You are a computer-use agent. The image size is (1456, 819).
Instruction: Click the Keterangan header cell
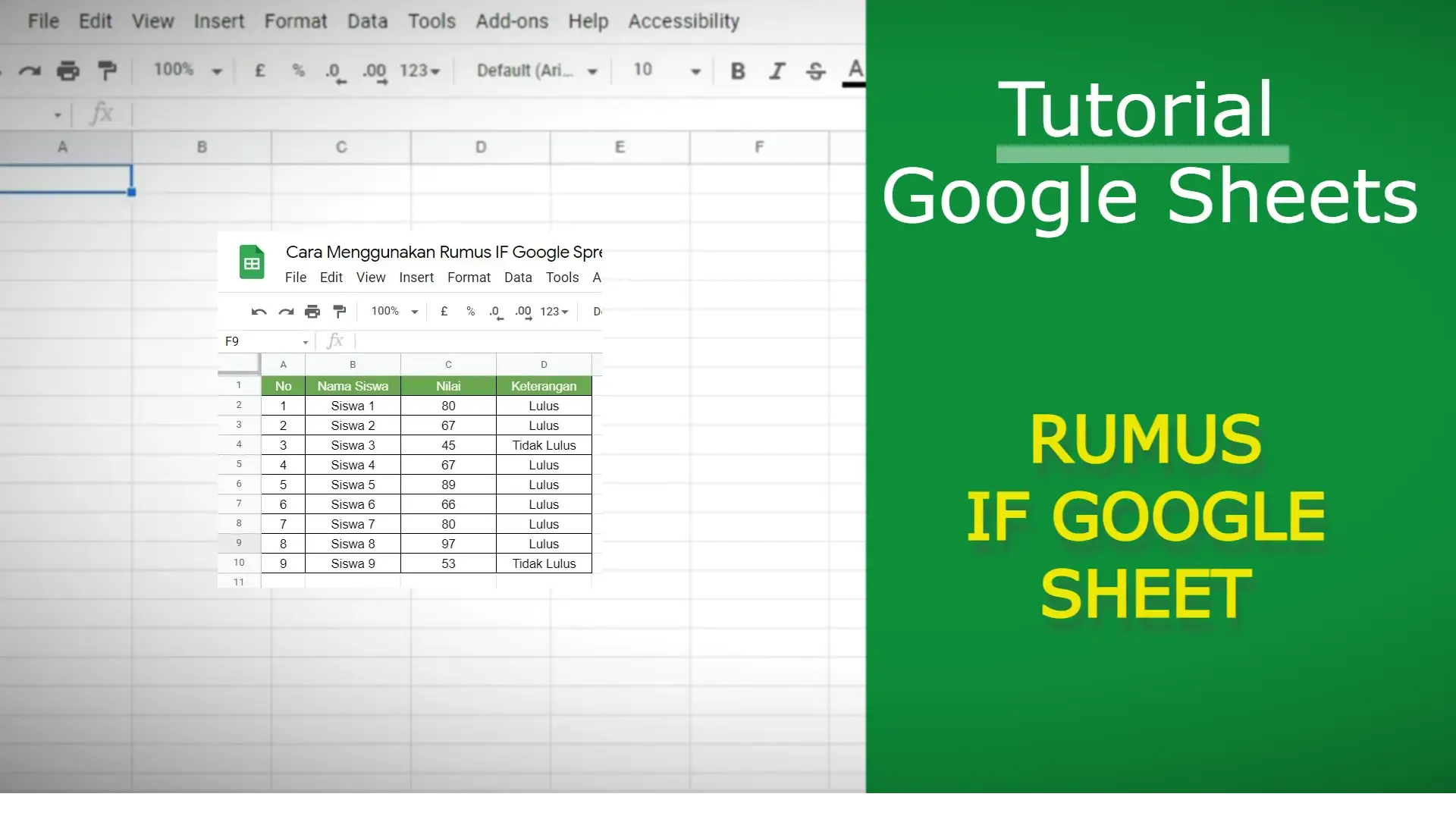pyautogui.click(x=544, y=386)
